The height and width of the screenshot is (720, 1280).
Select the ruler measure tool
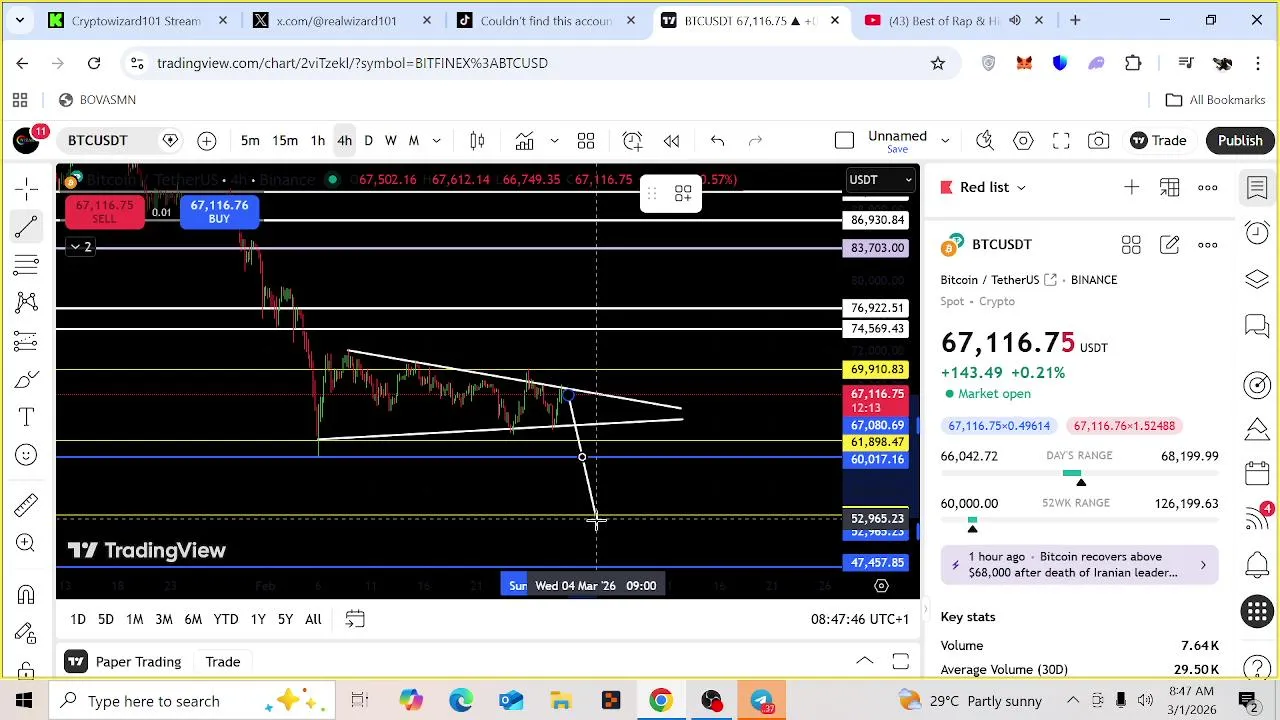tap(27, 504)
